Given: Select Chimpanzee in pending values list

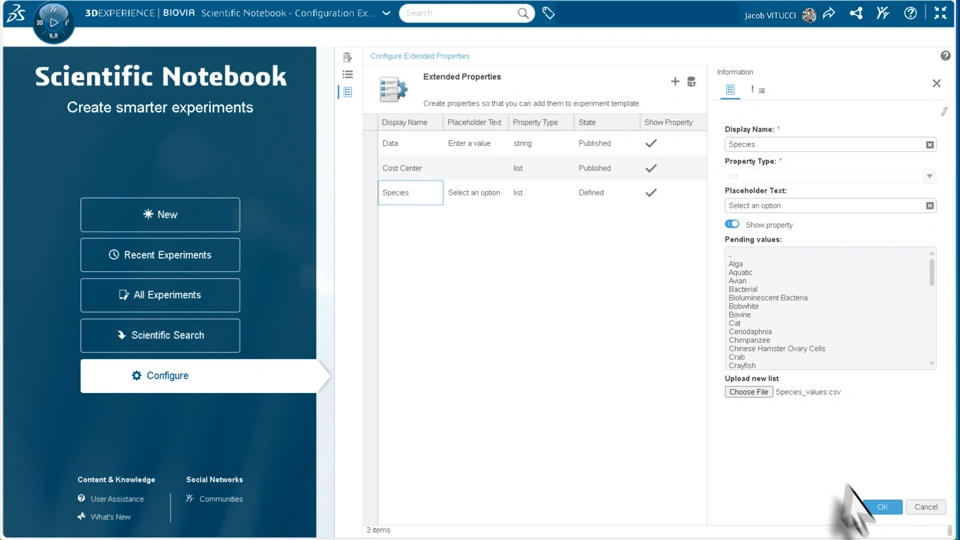Looking at the screenshot, I should point(749,340).
